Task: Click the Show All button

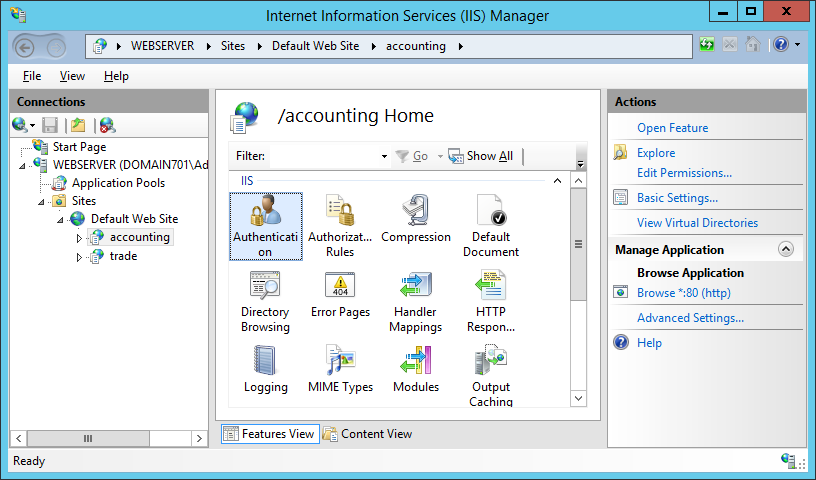Action: [x=481, y=156]
